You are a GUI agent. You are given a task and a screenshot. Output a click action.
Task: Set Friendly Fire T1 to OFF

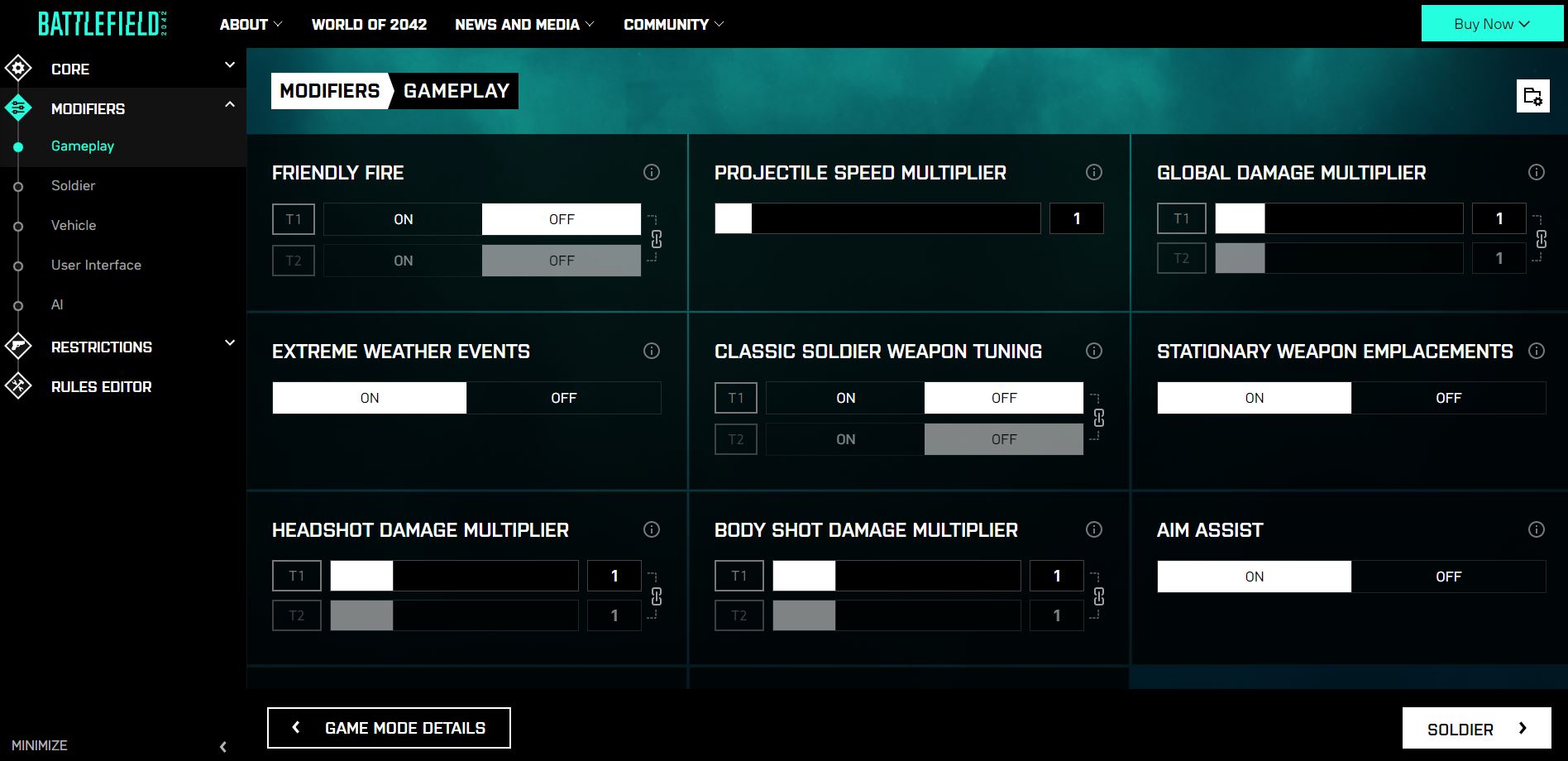coord(562,219)
